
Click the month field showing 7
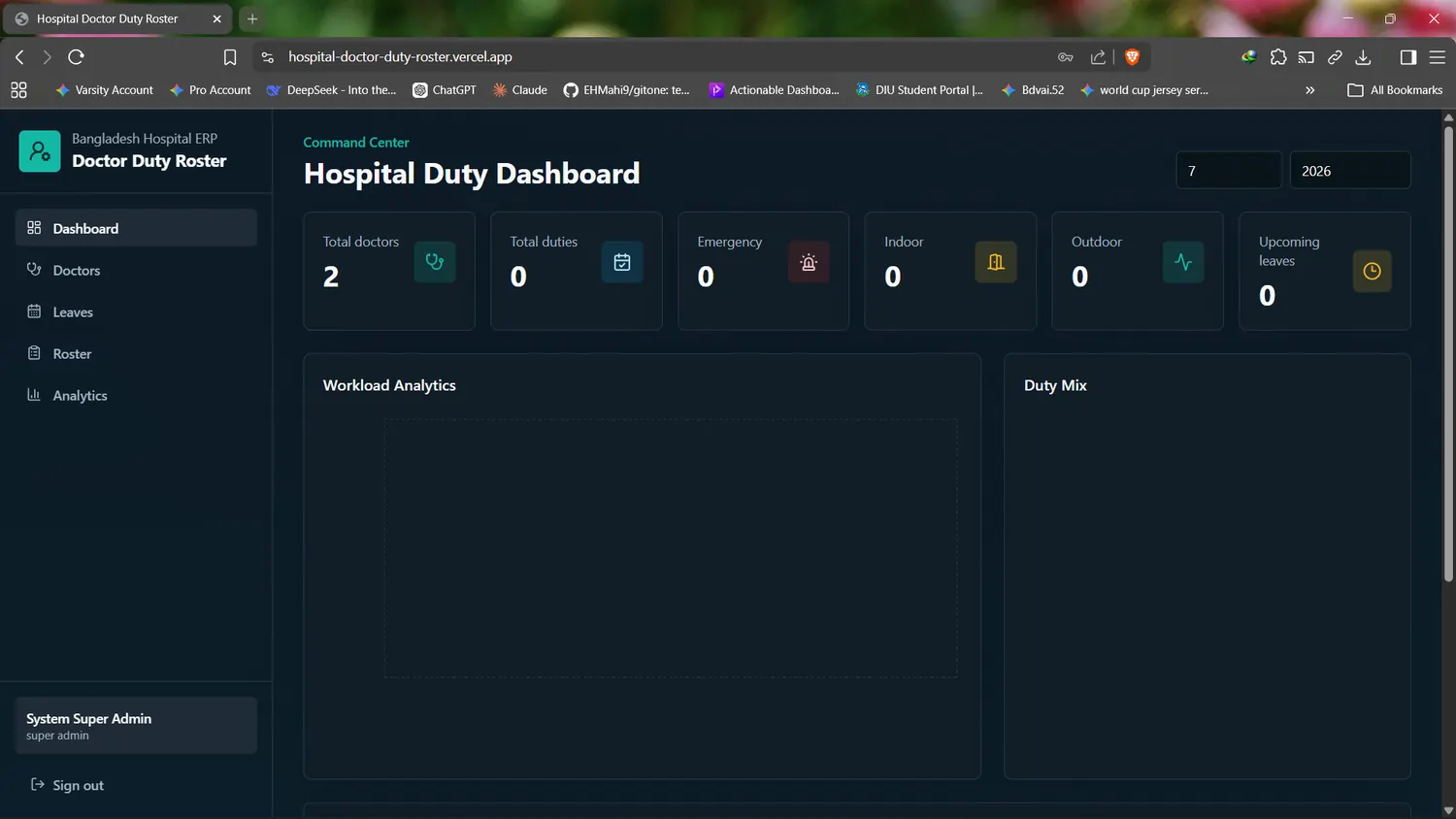click(x=1229, y=171)
